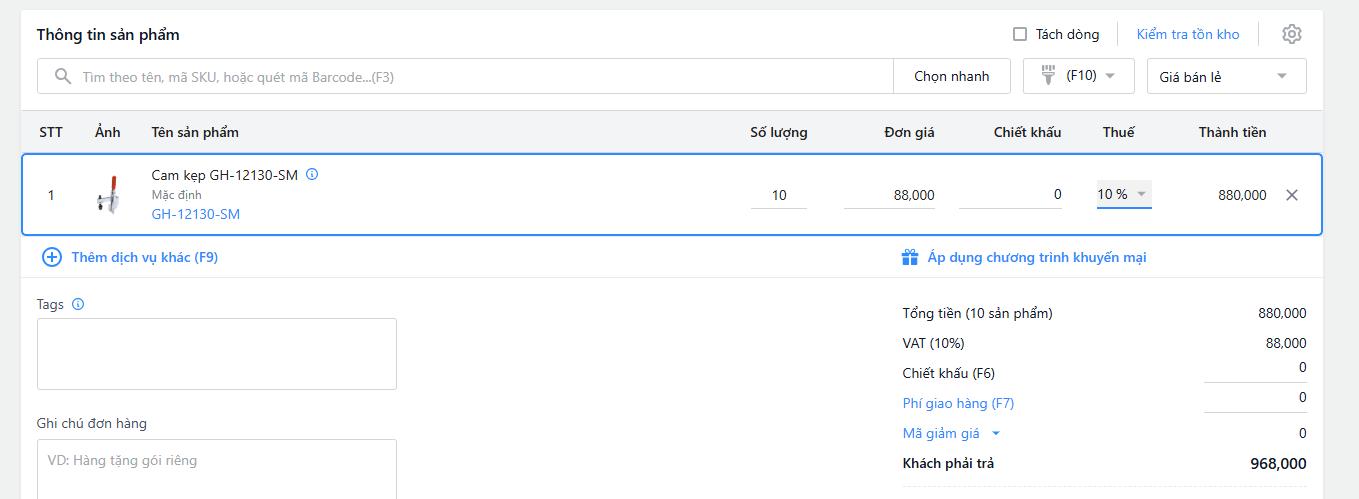
Task: Open the GH-12130-SM SKU link
Action: 196,214
